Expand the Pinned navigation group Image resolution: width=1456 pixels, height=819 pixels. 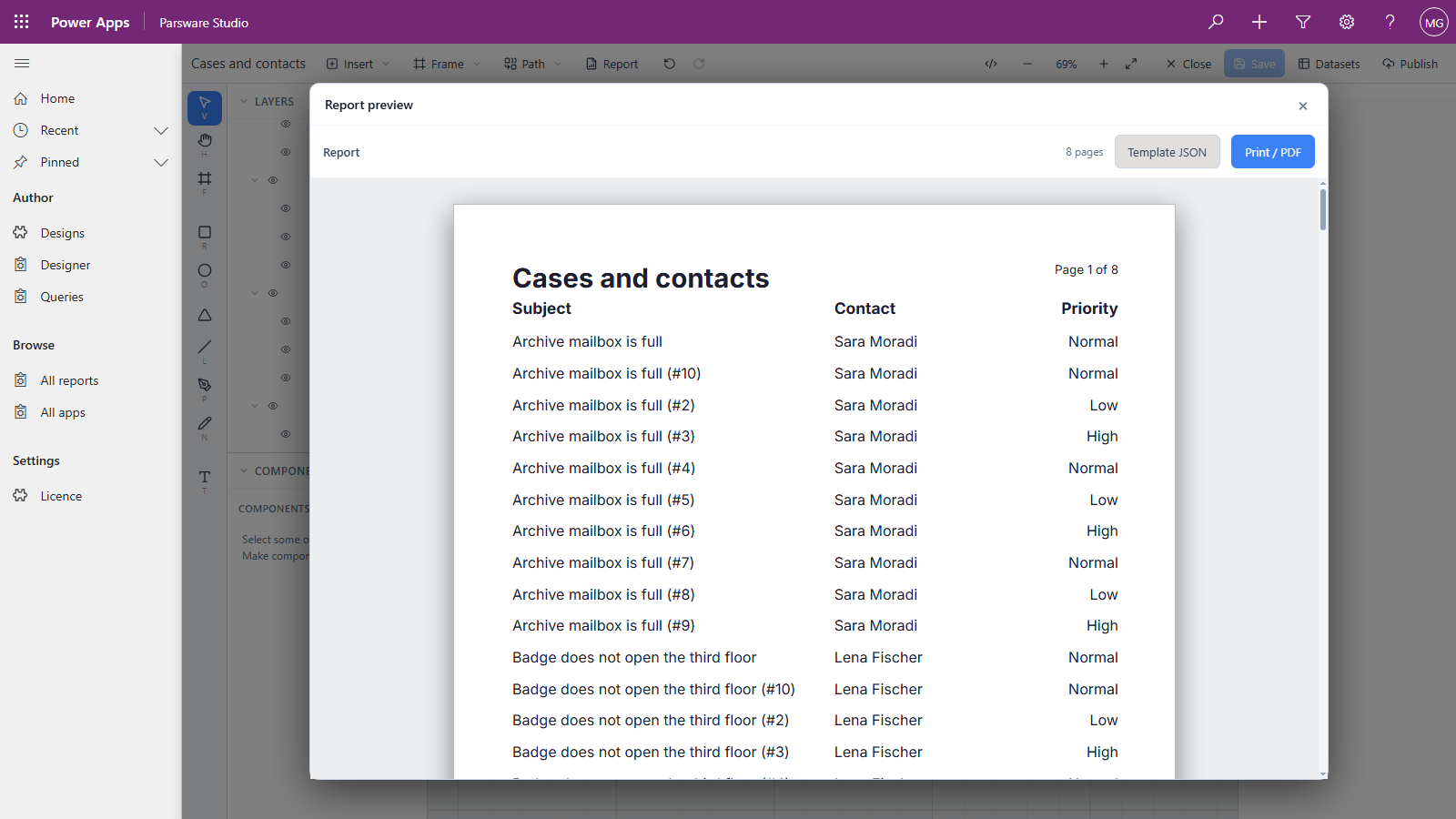(161, 162)
